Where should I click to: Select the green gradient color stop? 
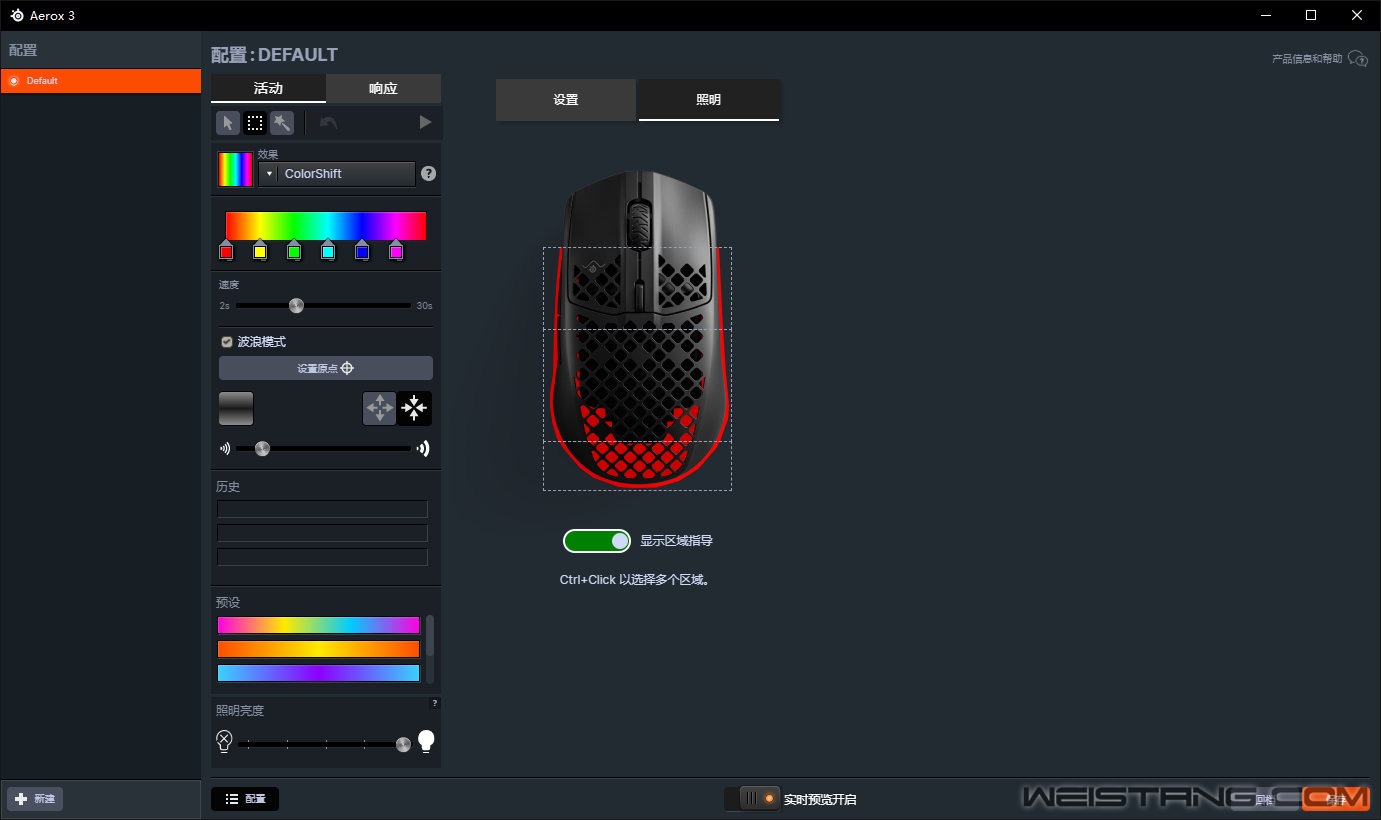[x=294, y=251]
